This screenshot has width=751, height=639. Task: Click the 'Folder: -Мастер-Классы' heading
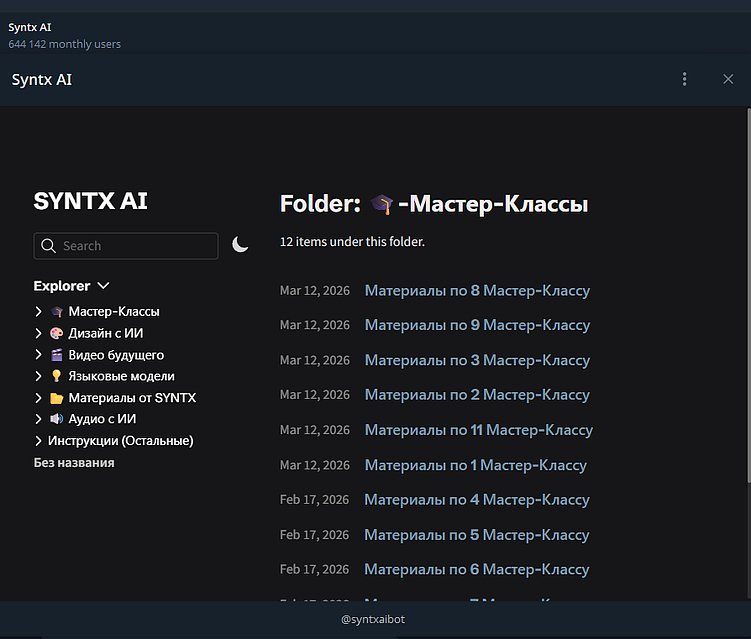[x=434, y=204]
